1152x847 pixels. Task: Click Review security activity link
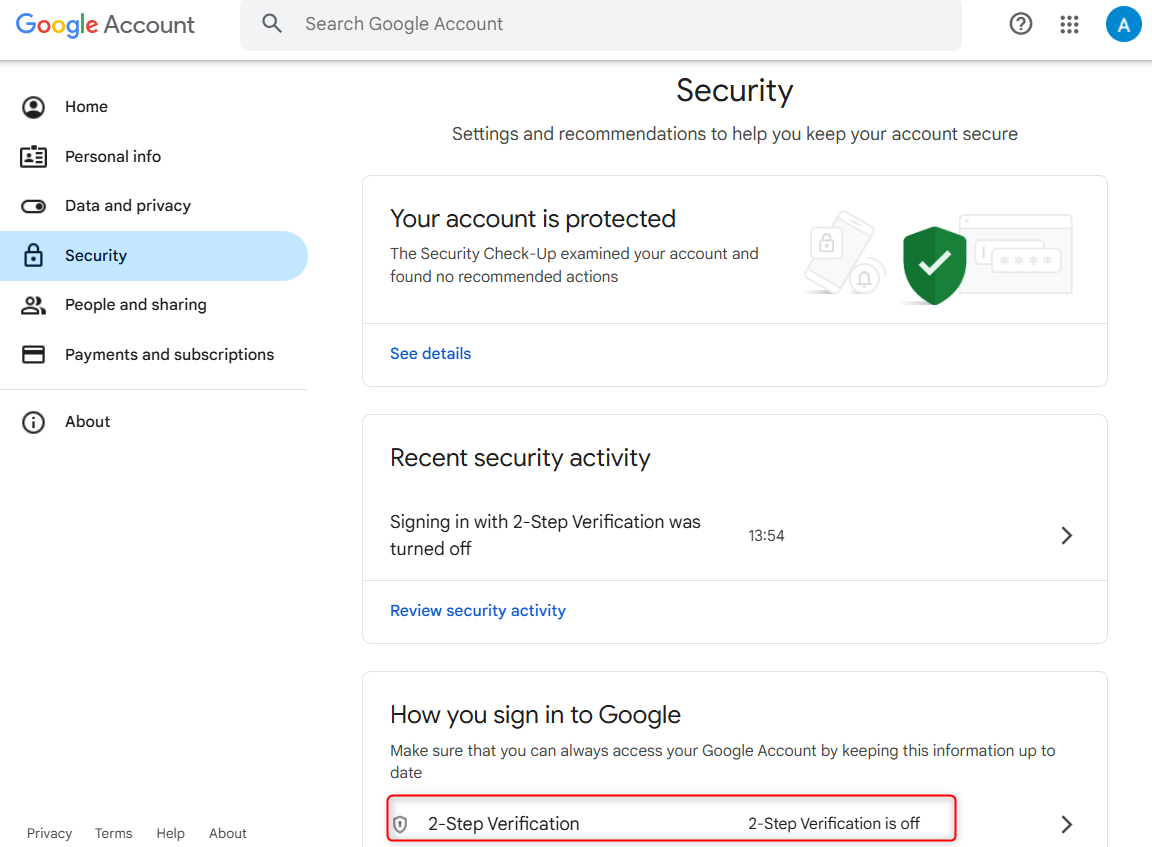point(478,611)
